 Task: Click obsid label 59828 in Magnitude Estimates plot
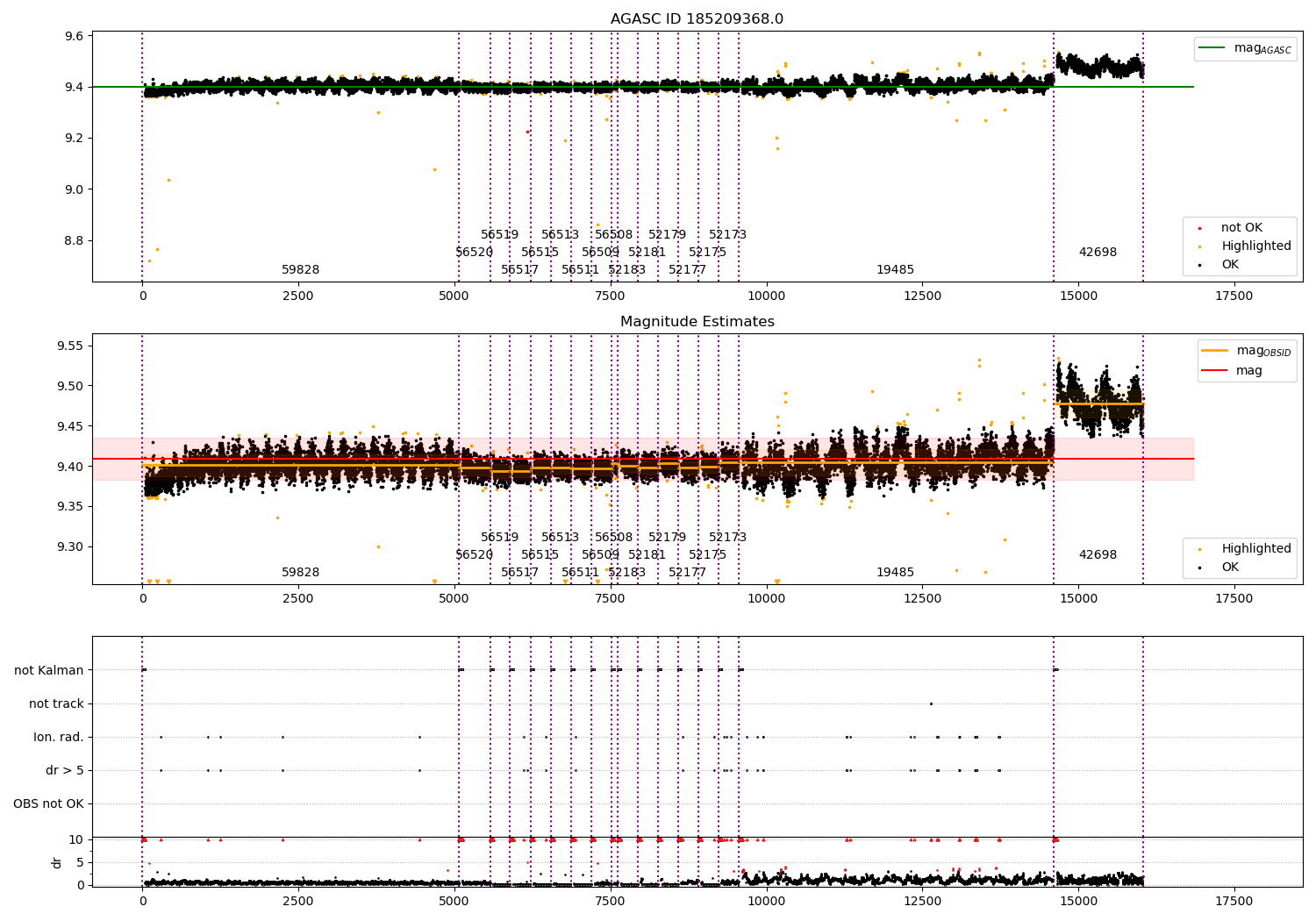(300, 573)
